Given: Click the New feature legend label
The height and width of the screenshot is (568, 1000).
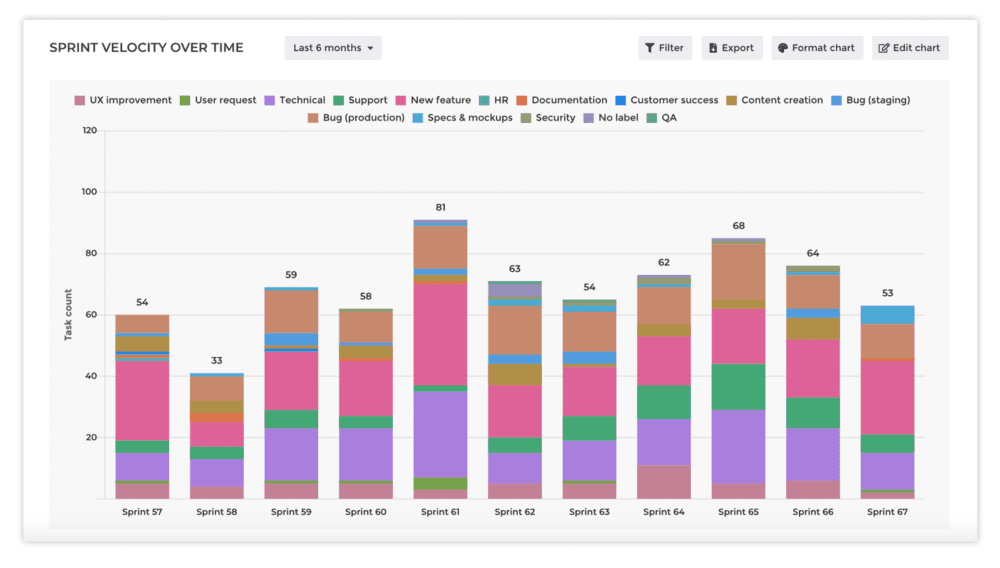Looking at the screenshot, I should pyautogui.click(x=441, y=100).
